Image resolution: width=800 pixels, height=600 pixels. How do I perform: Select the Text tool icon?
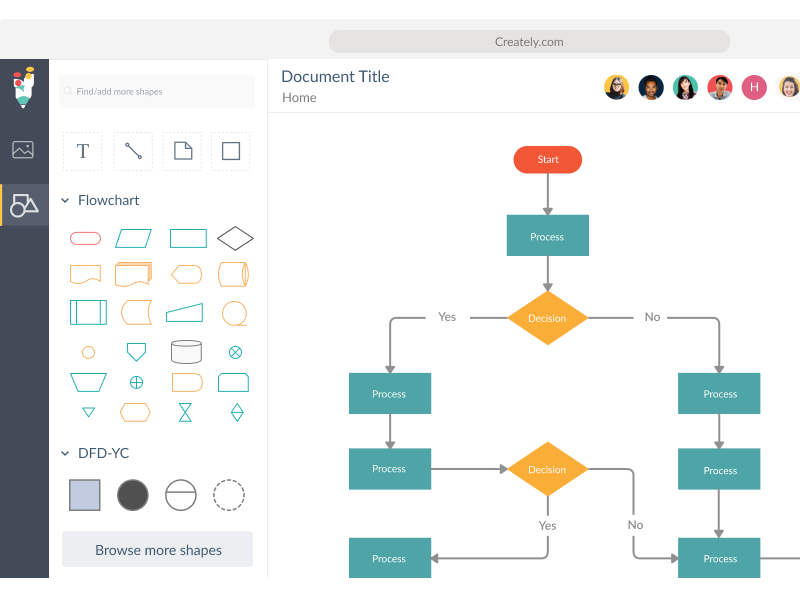click(83, 151)
